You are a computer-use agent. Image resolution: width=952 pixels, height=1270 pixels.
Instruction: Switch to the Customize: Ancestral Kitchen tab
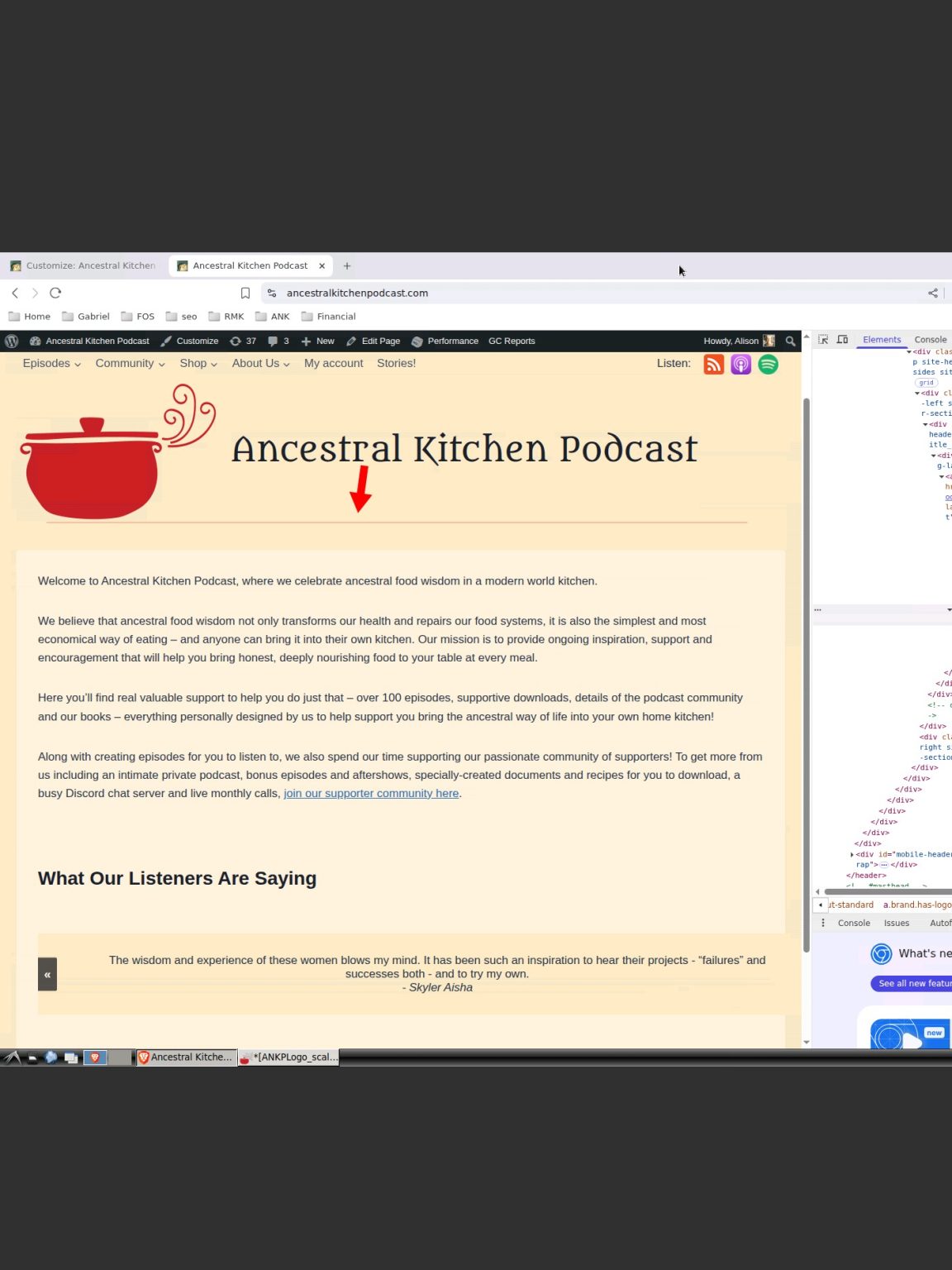(83, 265)
